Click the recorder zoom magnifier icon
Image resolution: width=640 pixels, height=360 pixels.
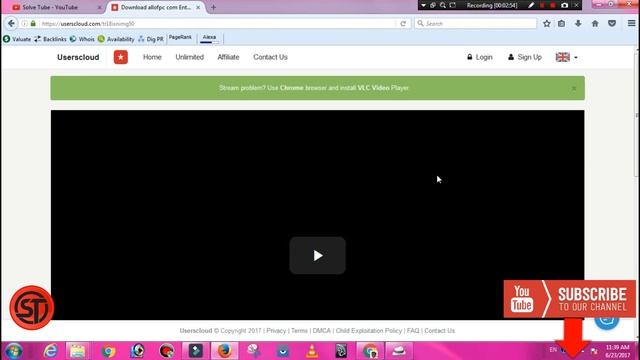tap(443, 5)
